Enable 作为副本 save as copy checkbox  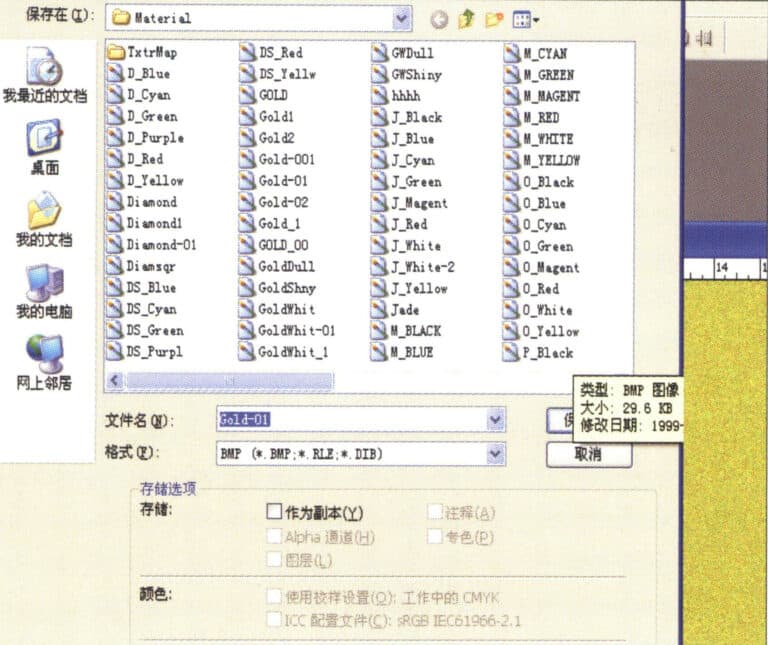[x=274, y=512]
